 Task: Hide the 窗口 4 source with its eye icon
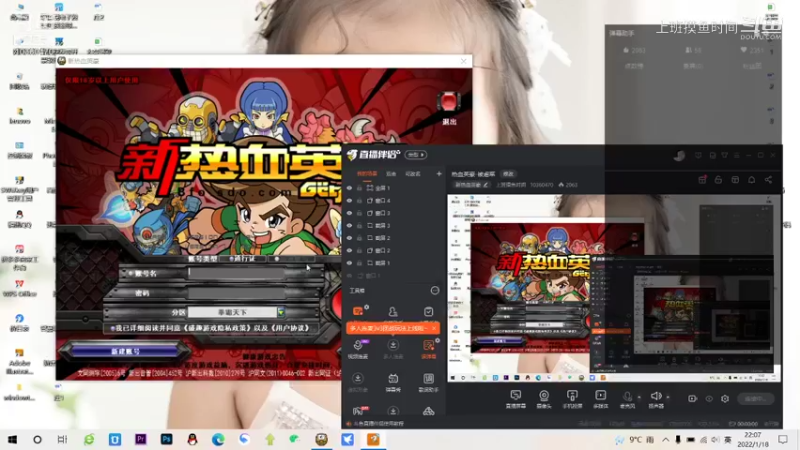click(349, 201)
